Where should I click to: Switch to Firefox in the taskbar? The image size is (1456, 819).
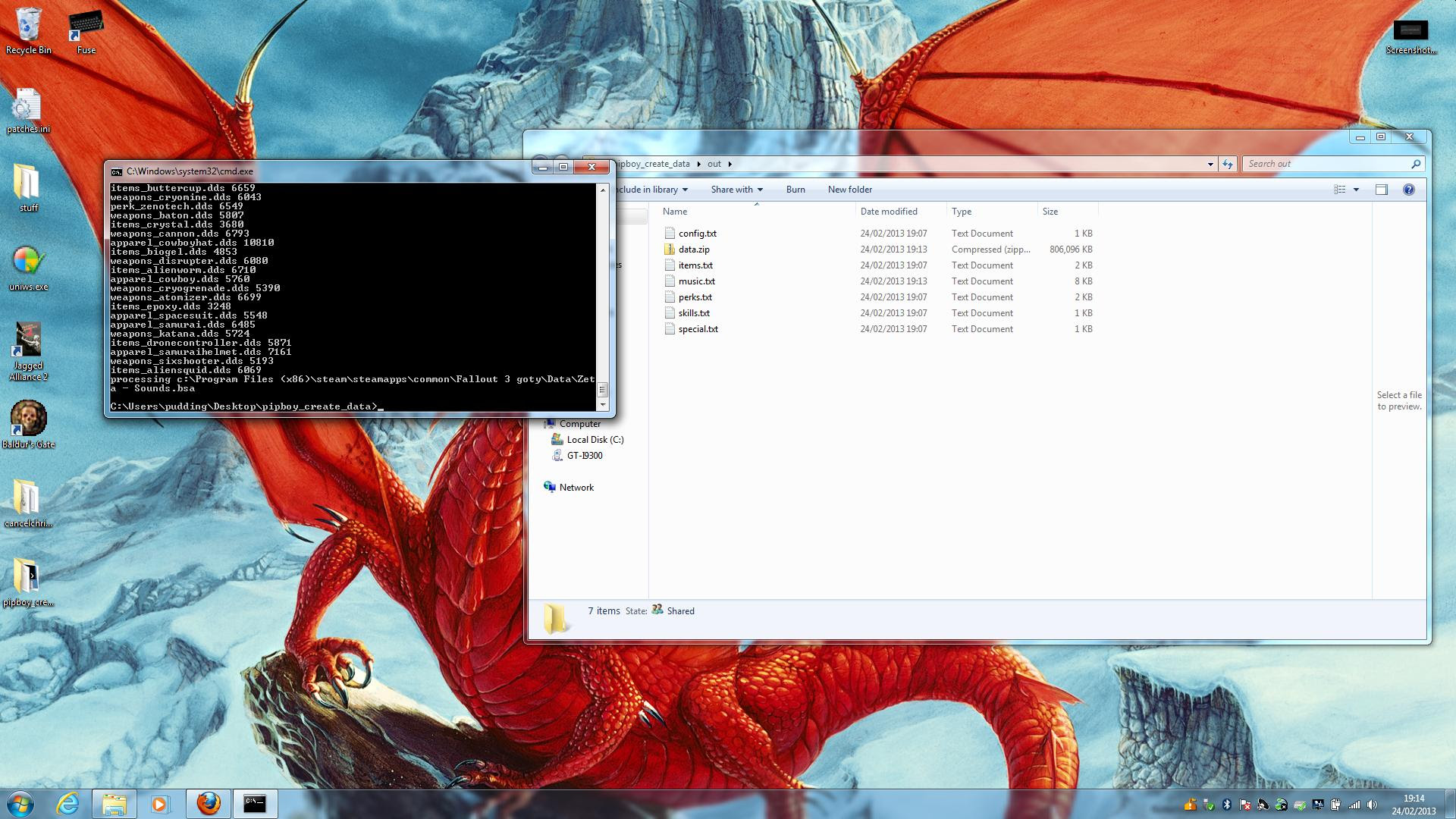(x=209, y=803)
